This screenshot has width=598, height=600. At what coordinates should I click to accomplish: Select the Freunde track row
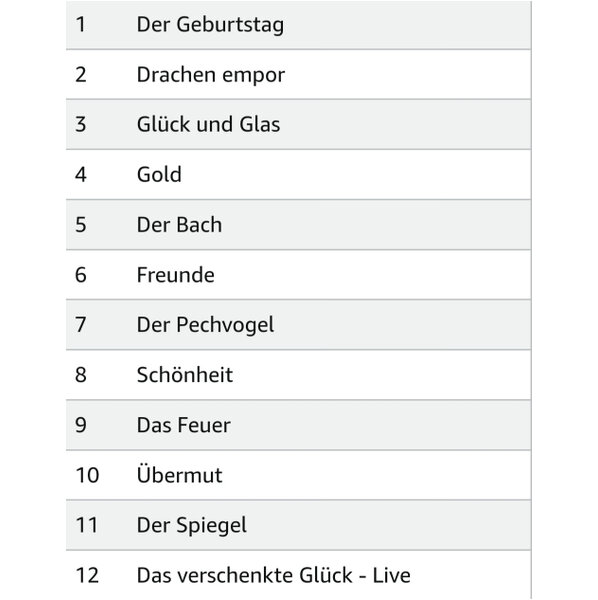pyautogui.click(x=298, y=275)
